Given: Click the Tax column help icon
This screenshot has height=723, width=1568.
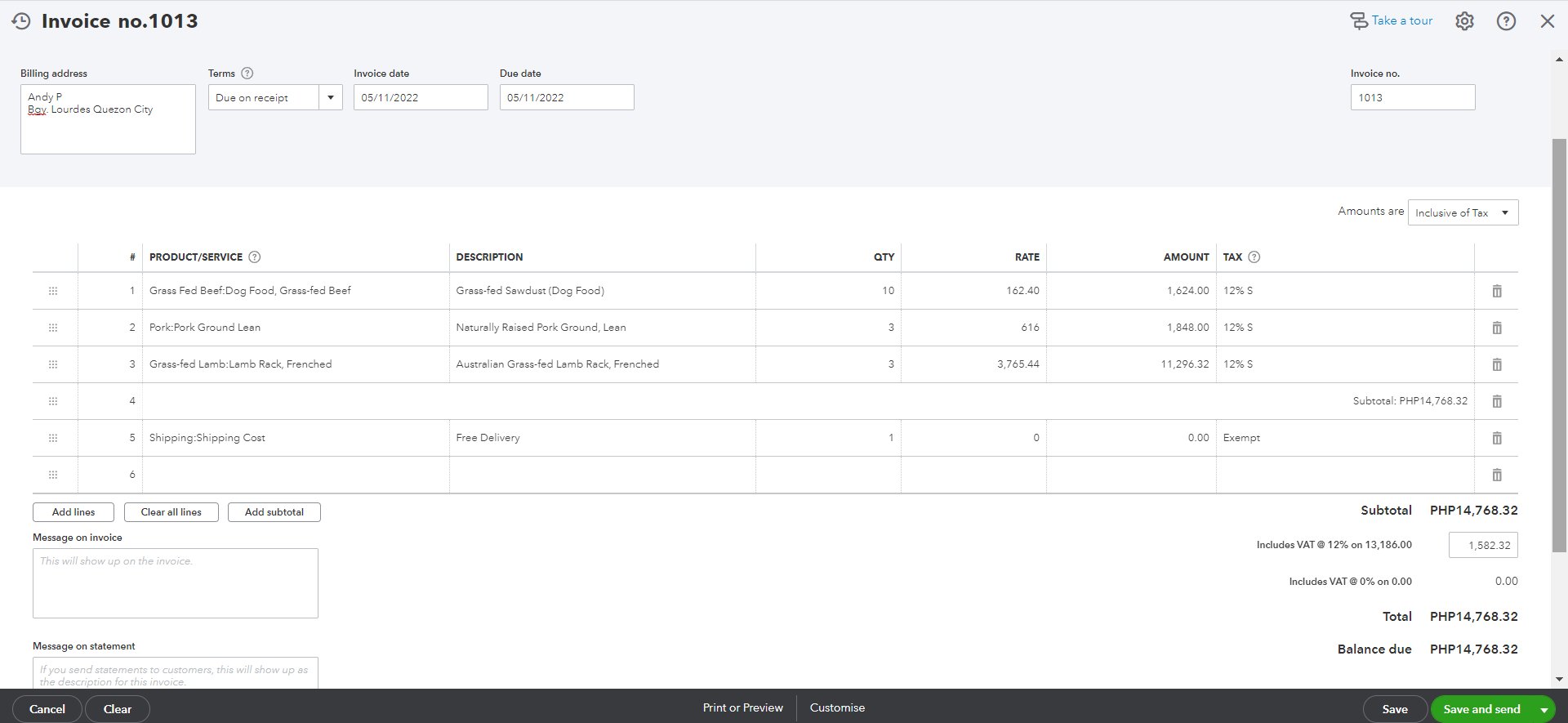Looking at the screenshot, I should (x=1254, y=257).
